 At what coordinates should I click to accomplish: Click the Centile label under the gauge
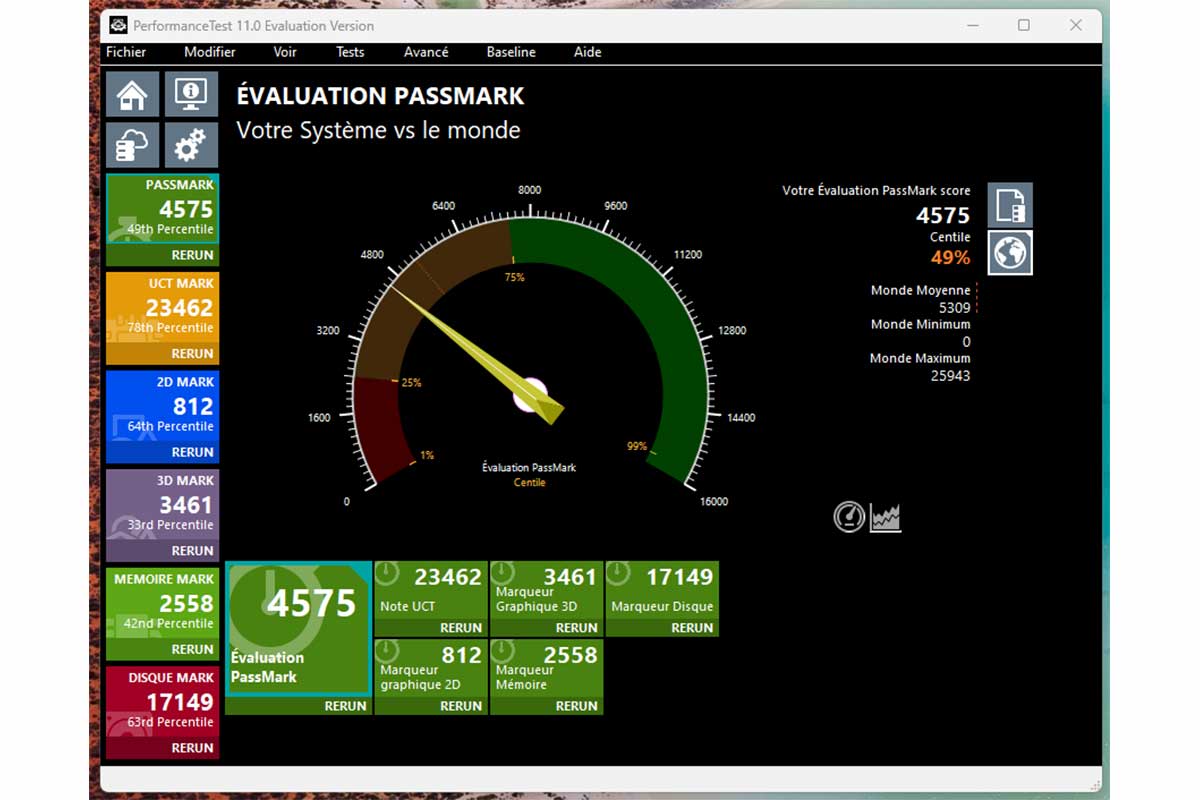(x=530, y=482)
